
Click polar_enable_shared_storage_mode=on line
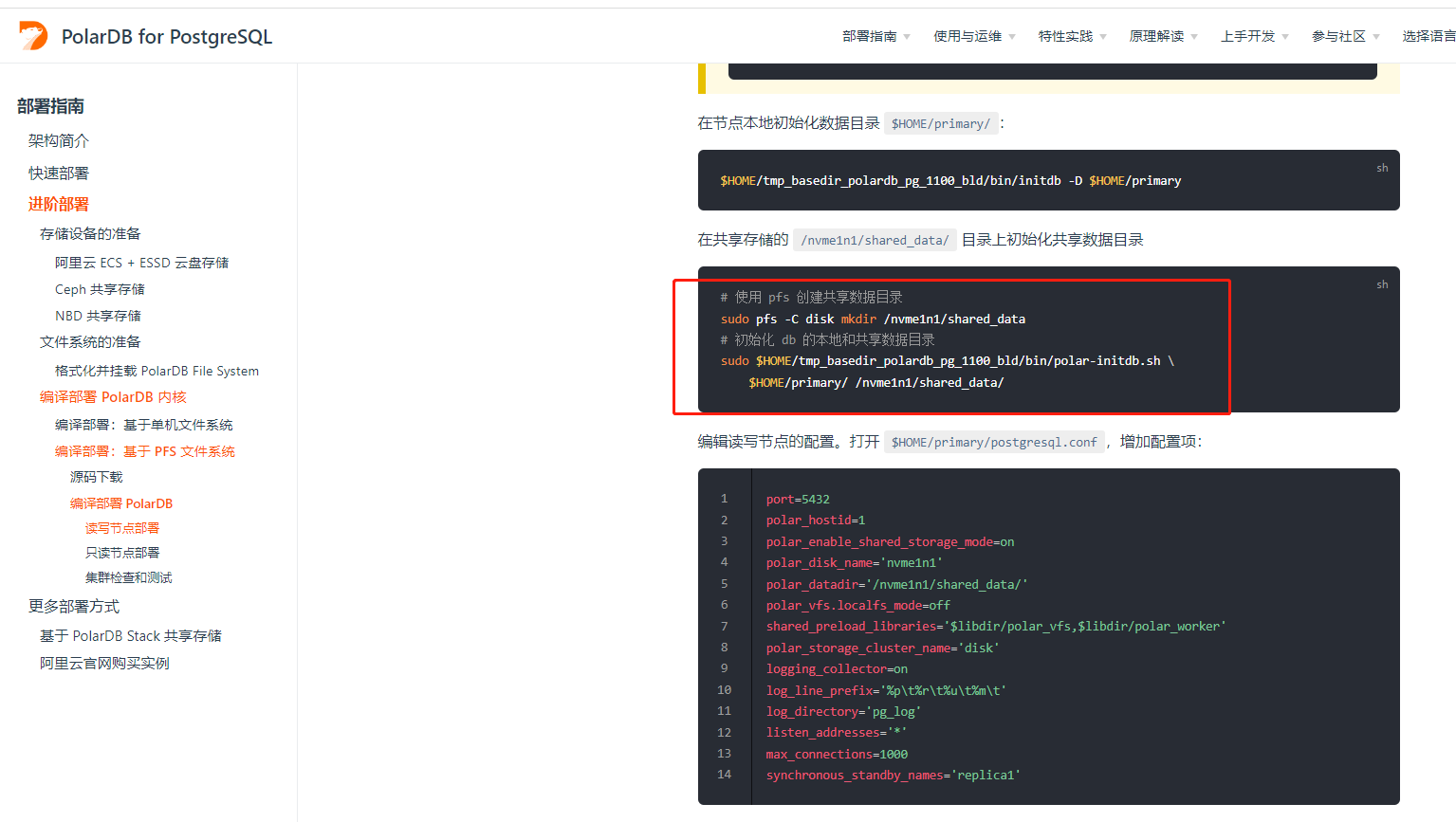pyautogui.click(x=890, y=541)
